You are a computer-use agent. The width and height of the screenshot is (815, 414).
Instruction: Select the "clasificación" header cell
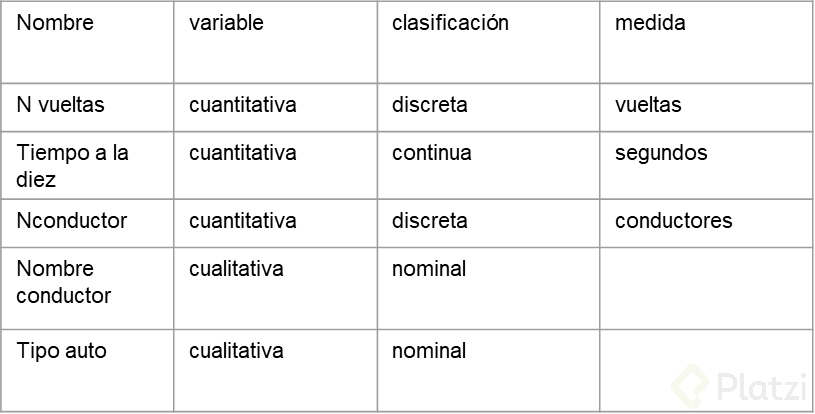(450, 23)
